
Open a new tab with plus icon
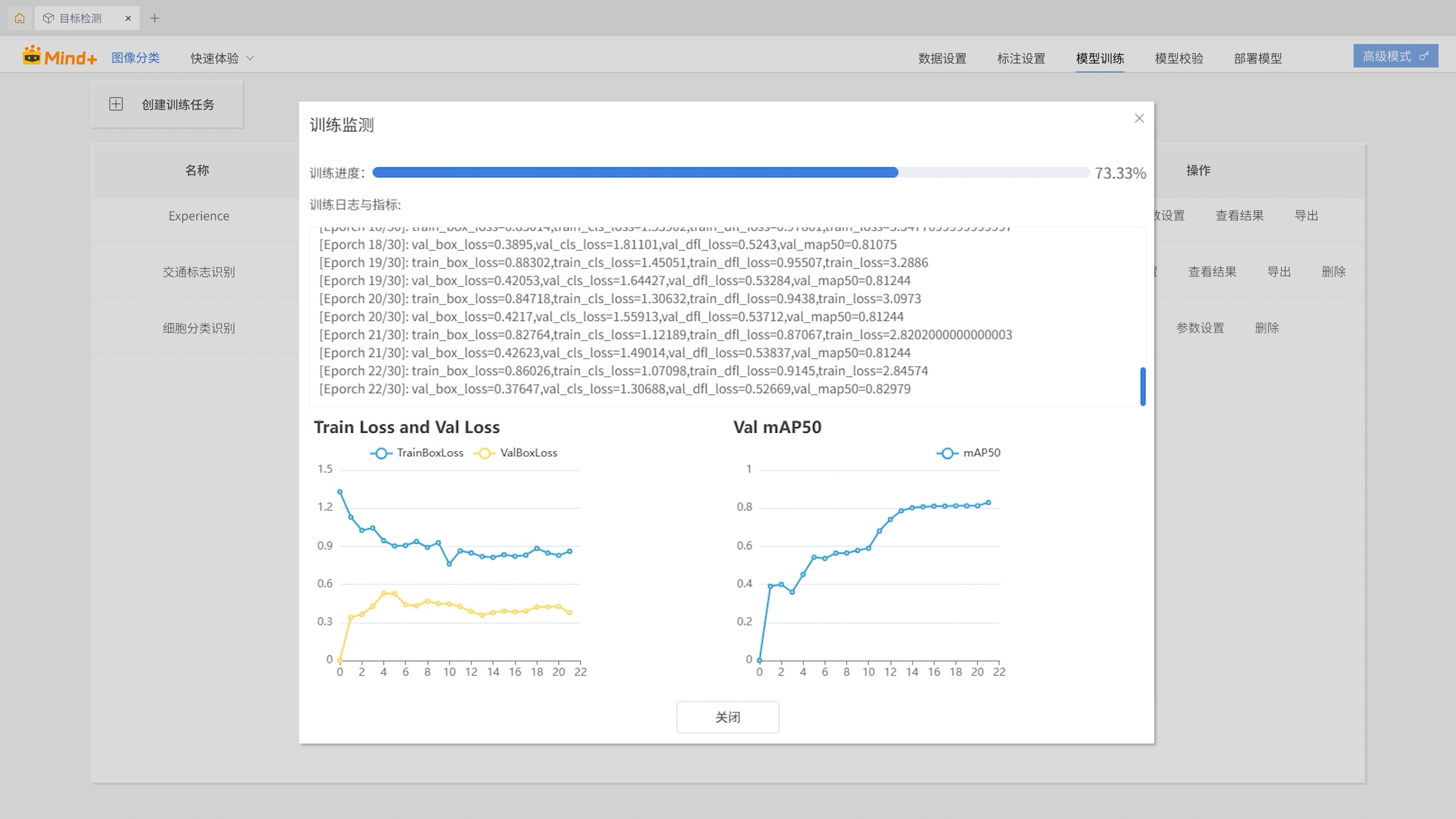(x=154, y=18)
